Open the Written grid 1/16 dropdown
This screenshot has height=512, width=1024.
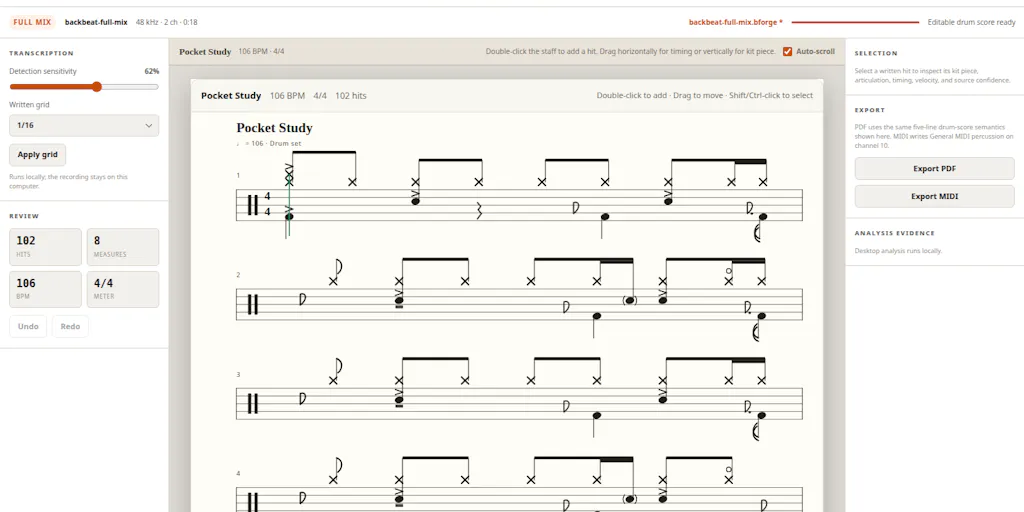(84, 125)
